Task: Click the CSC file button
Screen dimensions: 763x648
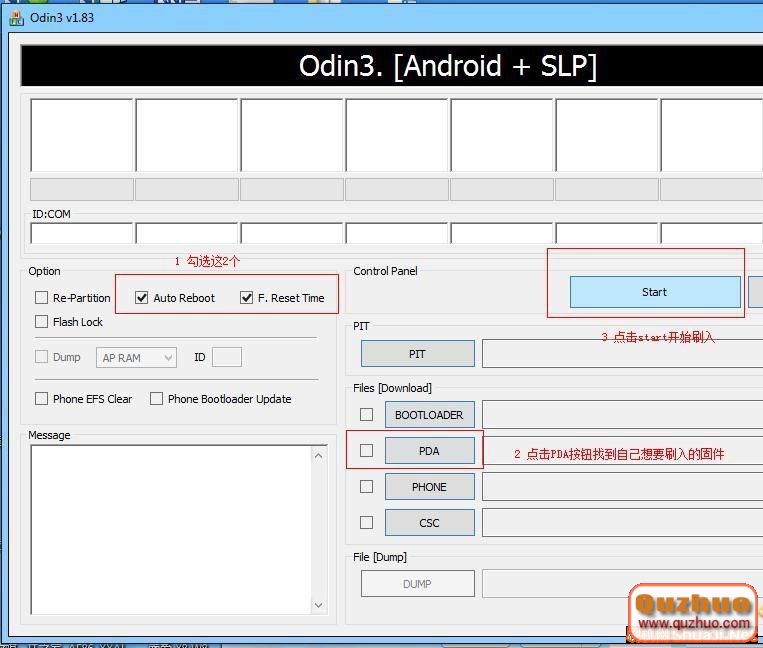Action: (429, 523)
